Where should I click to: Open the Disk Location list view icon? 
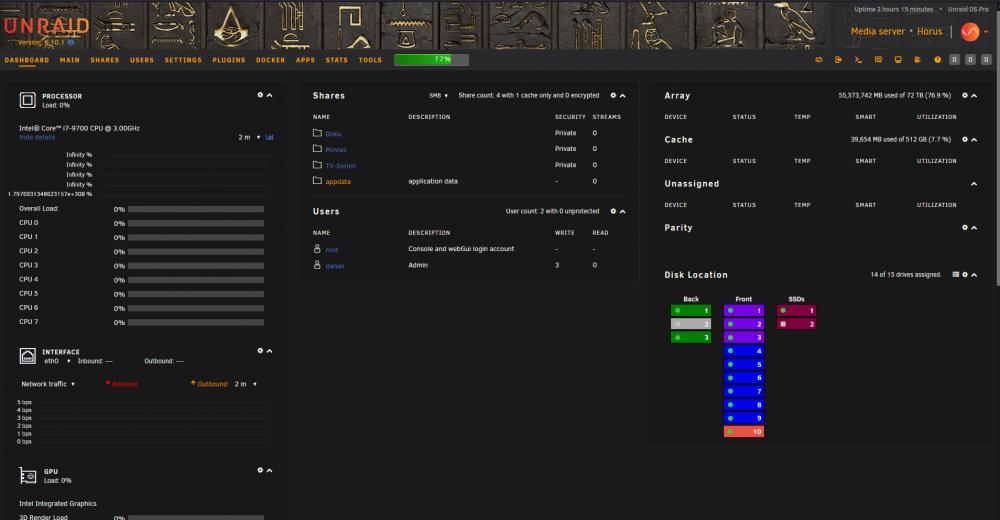coord(955,274)
